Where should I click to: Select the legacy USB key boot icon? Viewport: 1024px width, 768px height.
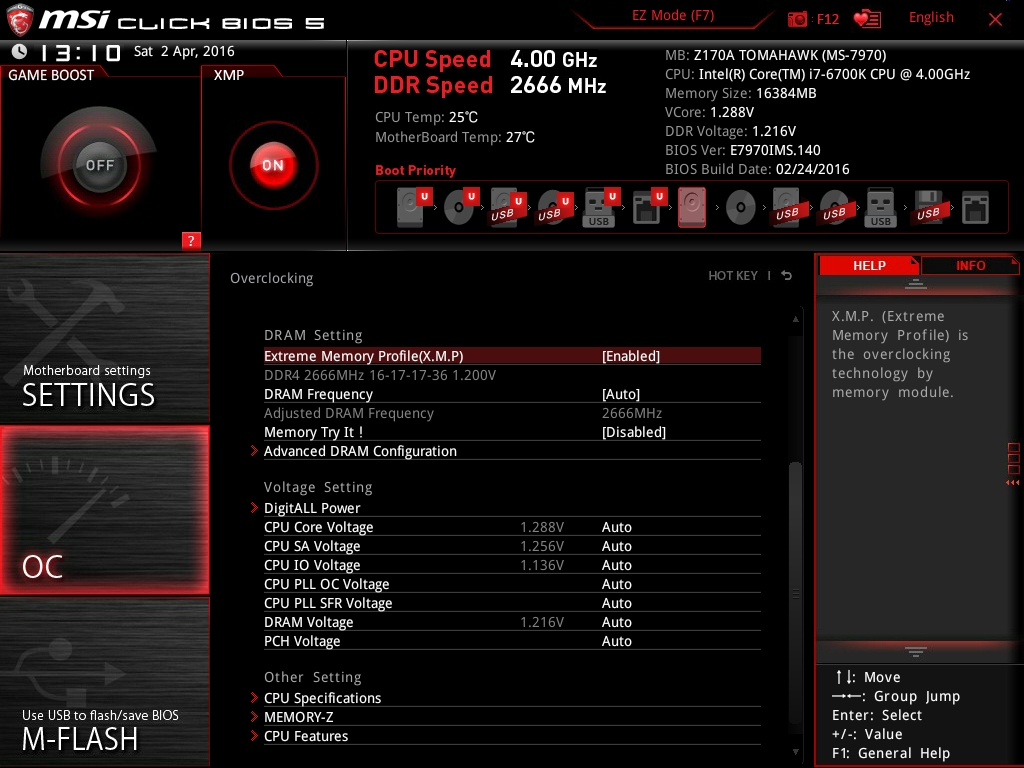[880, 208]
